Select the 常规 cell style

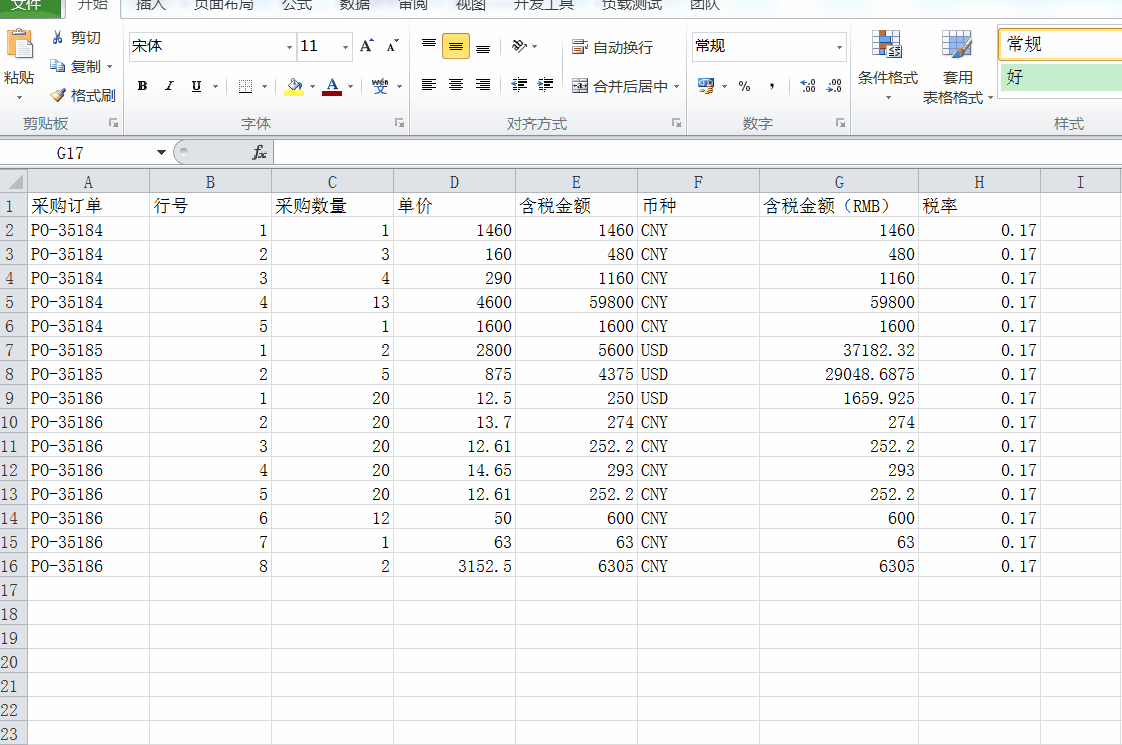pyautogui.click(x=1060, y=44)
